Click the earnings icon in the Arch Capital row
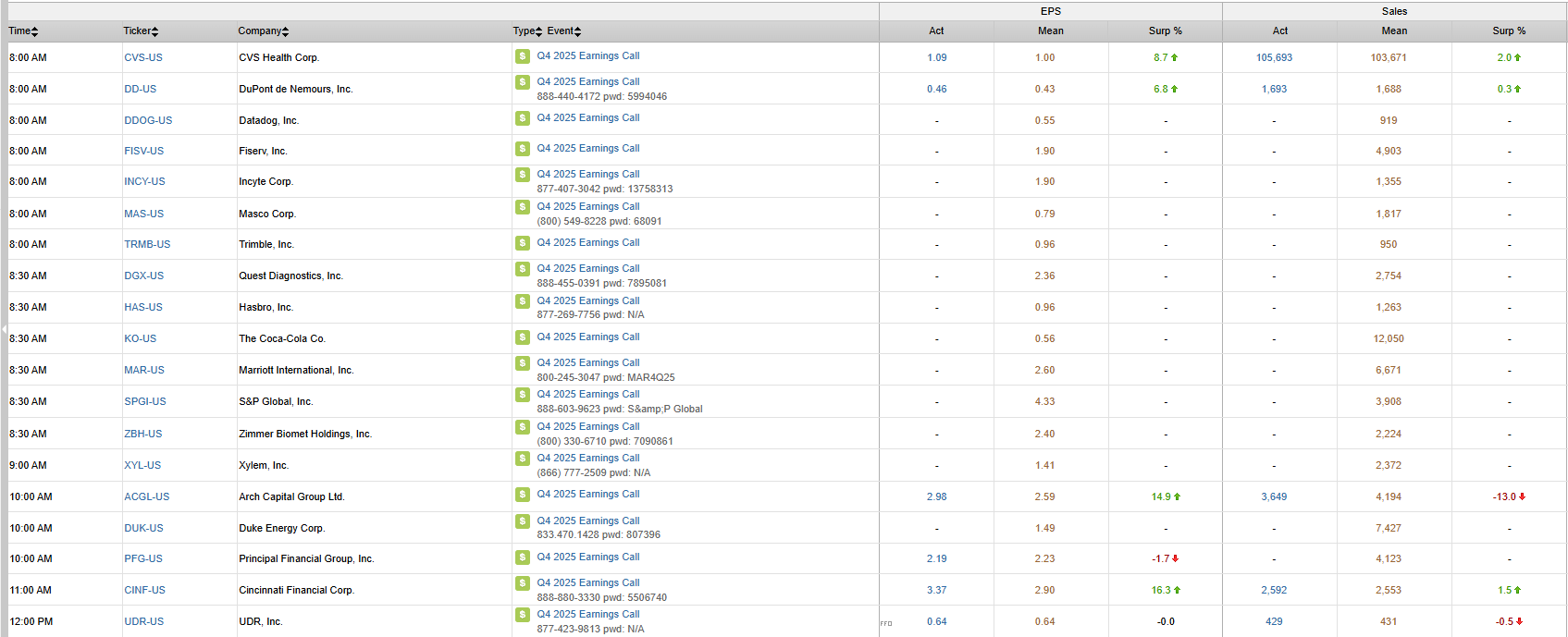 (523, 495)
